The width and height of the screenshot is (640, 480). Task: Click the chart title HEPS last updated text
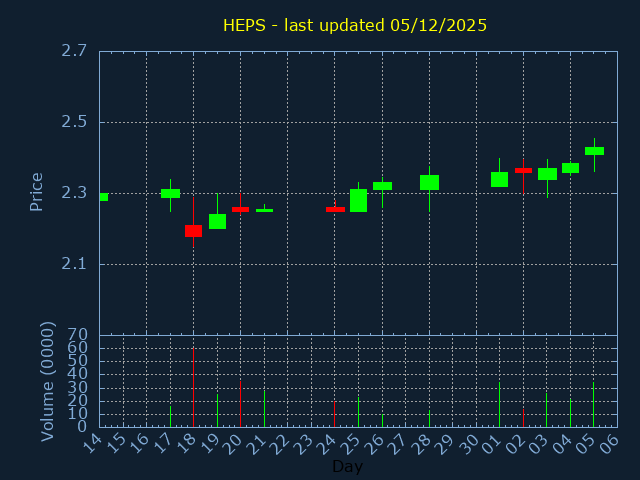point(354,25)
